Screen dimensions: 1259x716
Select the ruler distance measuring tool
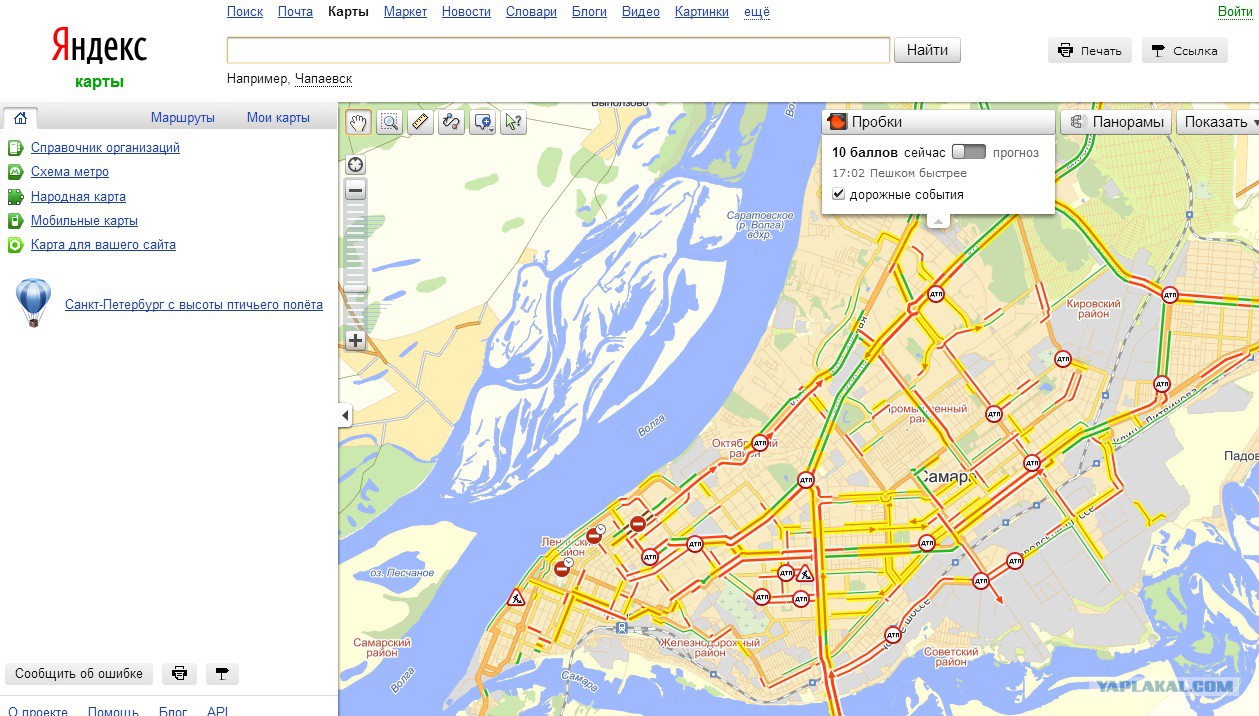pos(420,122)
